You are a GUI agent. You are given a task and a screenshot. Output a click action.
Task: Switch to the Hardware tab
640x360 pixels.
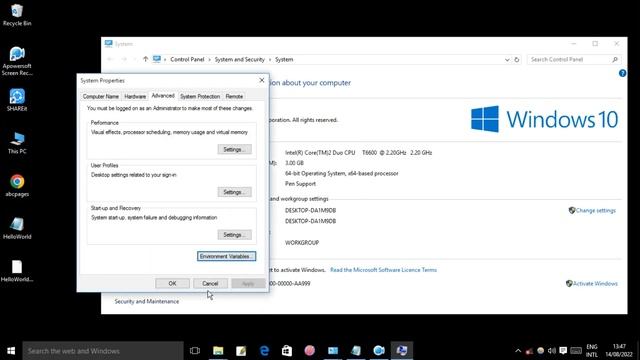[x=135, y=96]
